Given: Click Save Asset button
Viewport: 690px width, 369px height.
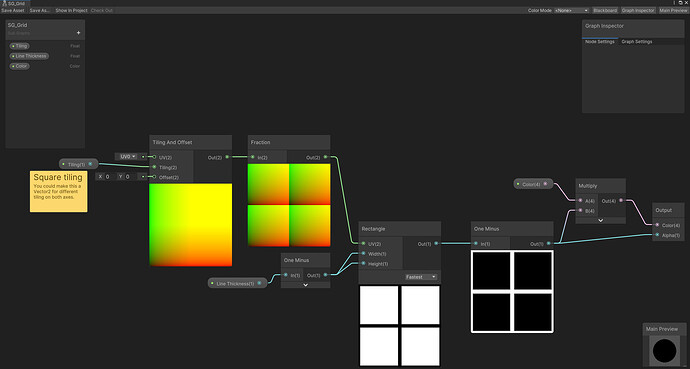Looking at the screenshot, I should [13, 10].
